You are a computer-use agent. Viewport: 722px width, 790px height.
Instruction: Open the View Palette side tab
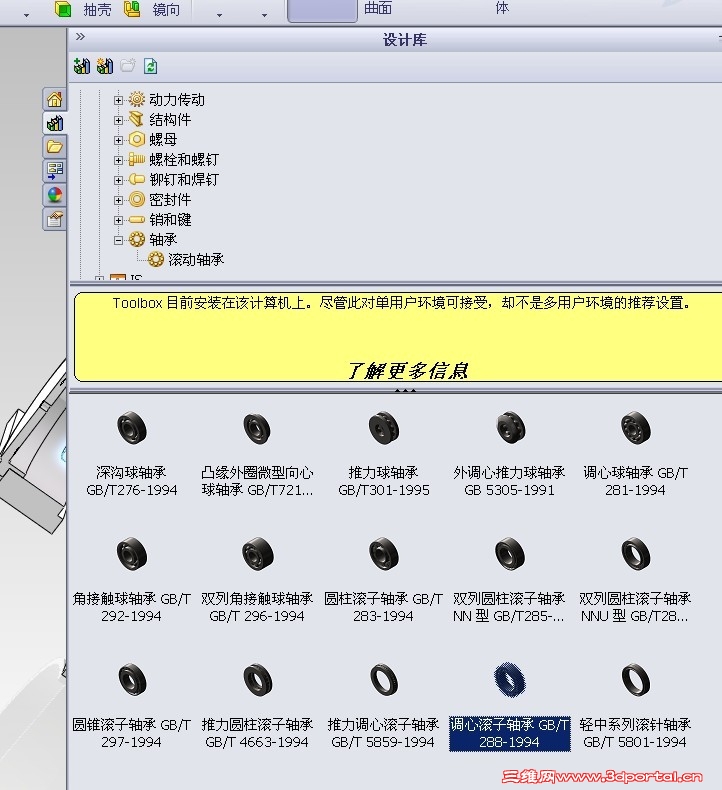[x=54, y=171]
